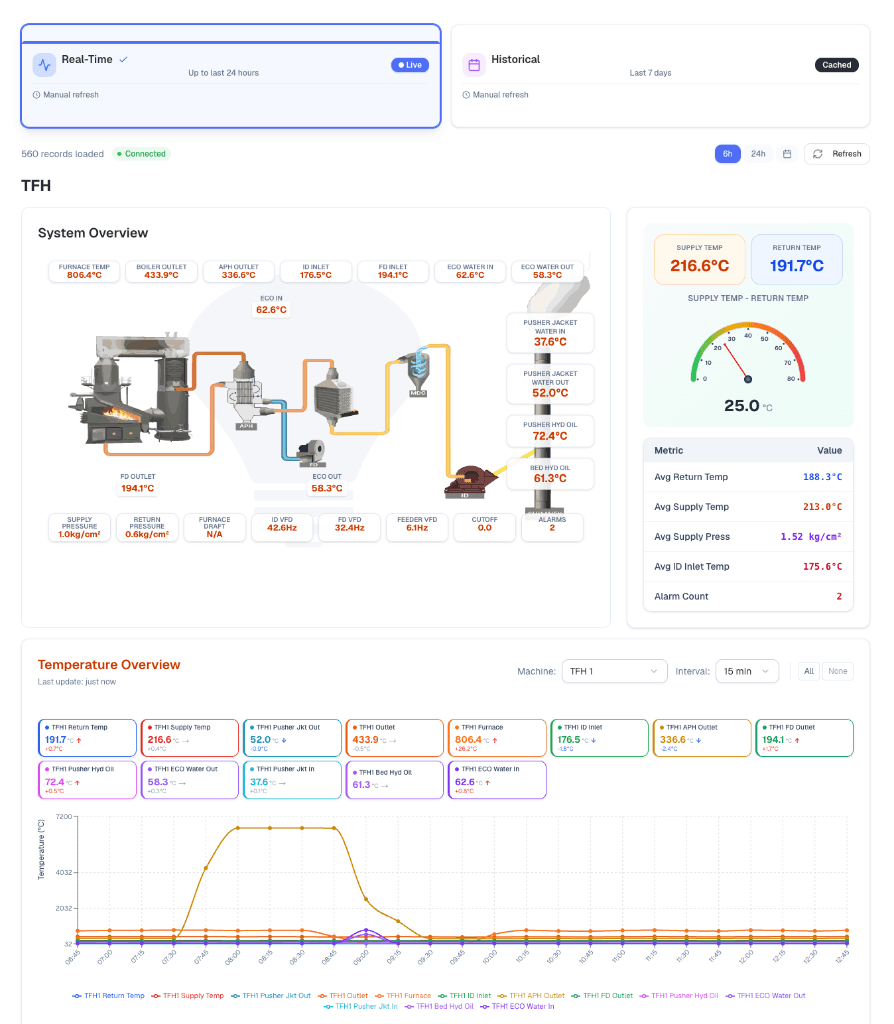Viewport: 894px width, 1024px height.
Task: Click the None series button
Action: (838, 671)
